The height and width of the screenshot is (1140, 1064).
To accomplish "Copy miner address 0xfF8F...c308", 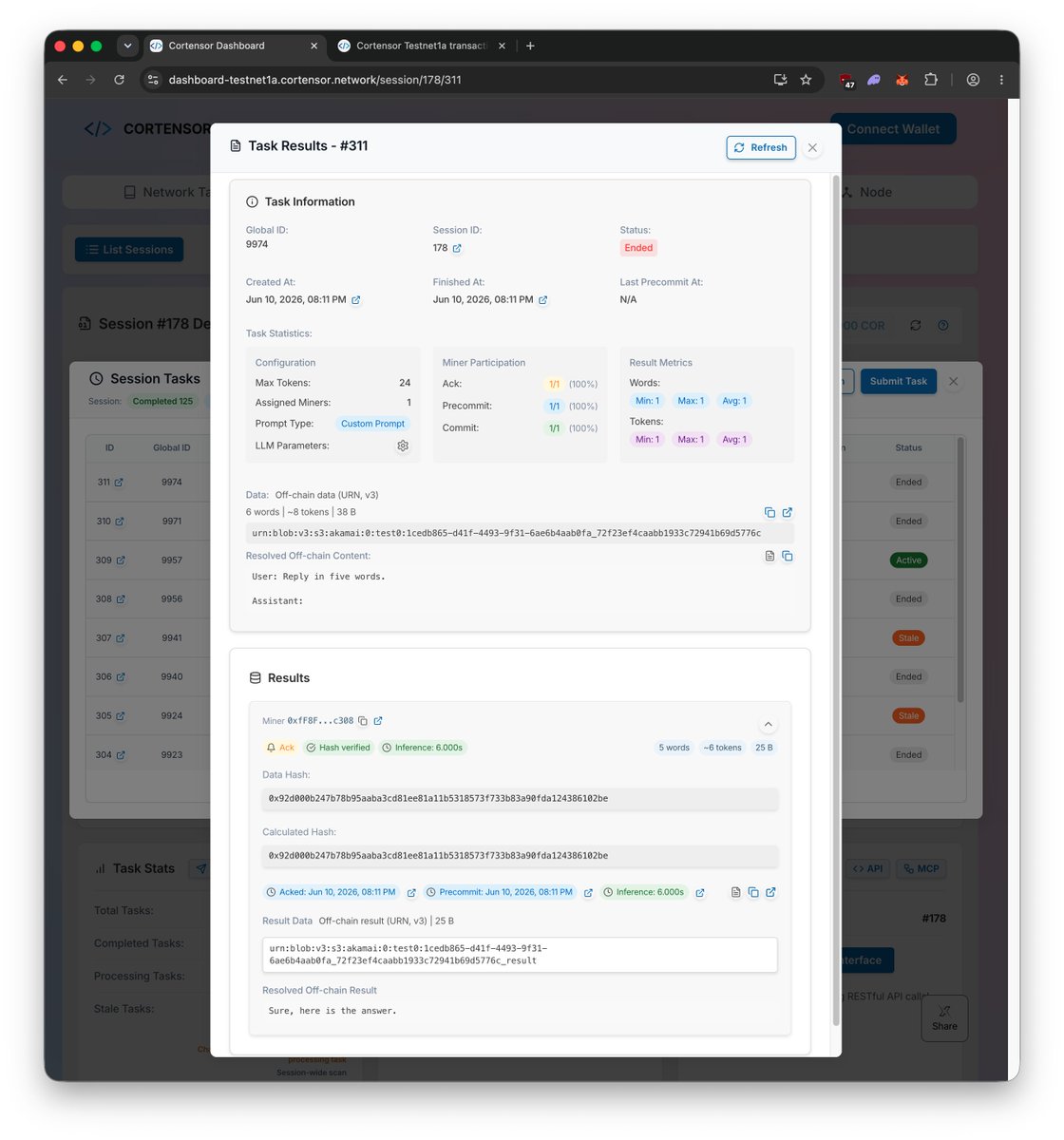I will pos(363,721).
